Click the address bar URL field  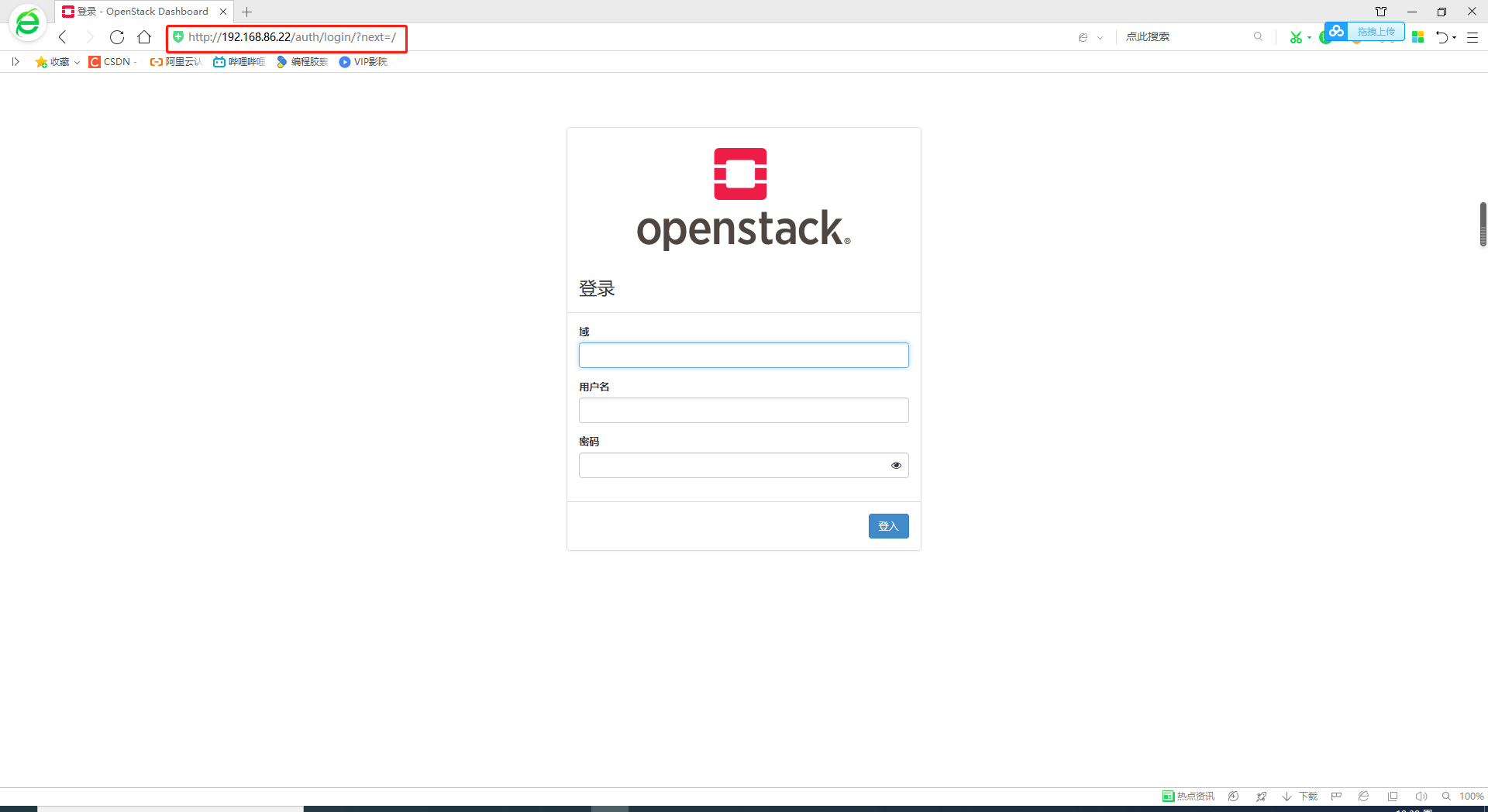[292, 37]
